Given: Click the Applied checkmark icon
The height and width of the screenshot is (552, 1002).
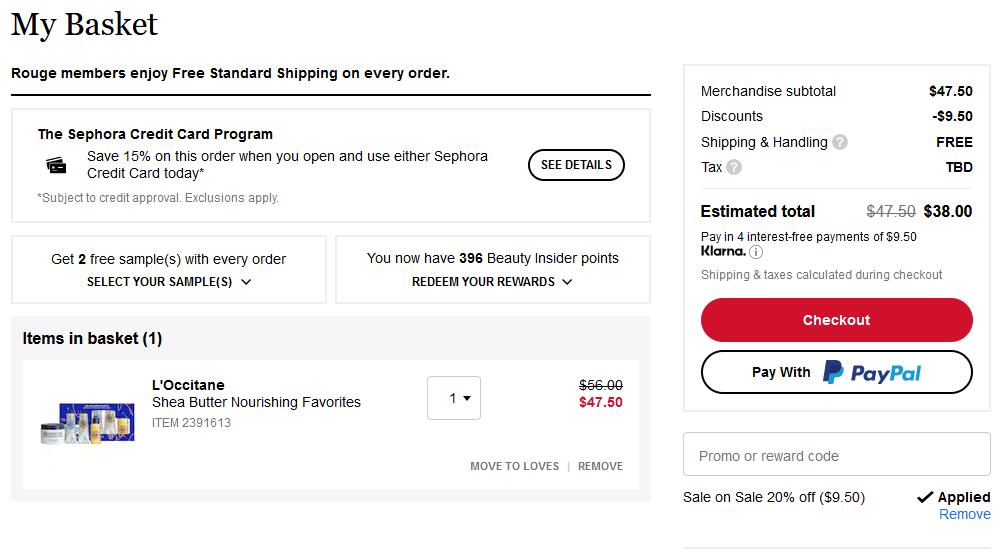Looking at the screenshot, I should [925, 497].
